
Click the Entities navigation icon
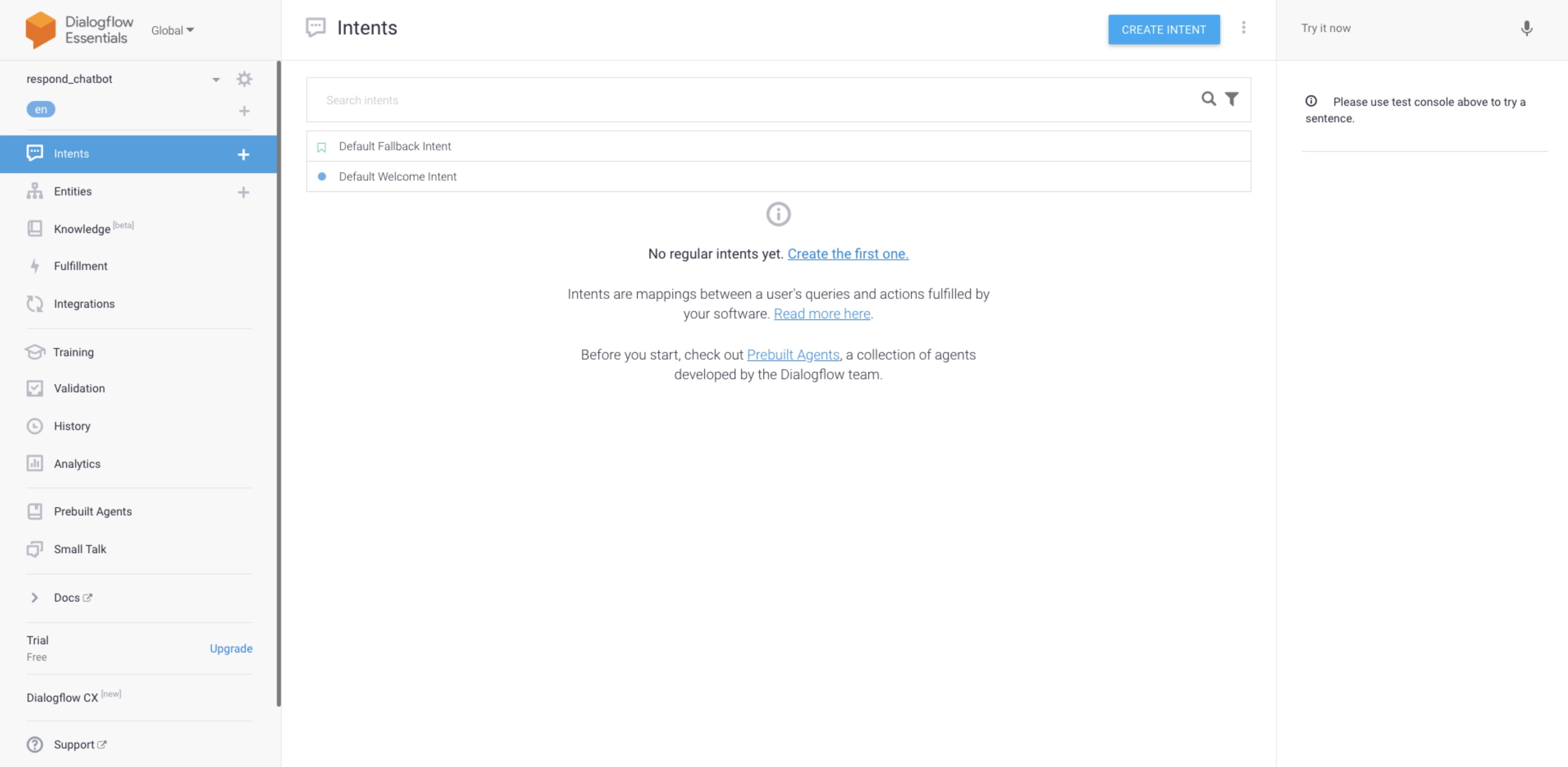35,190
